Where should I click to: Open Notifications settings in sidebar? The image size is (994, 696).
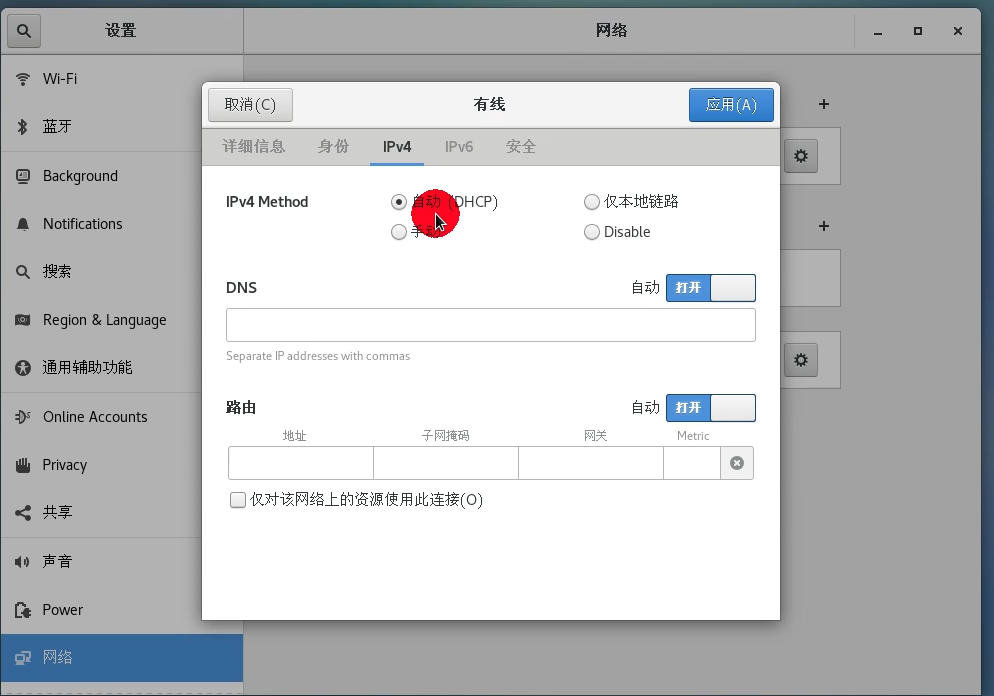coord(122,224)
